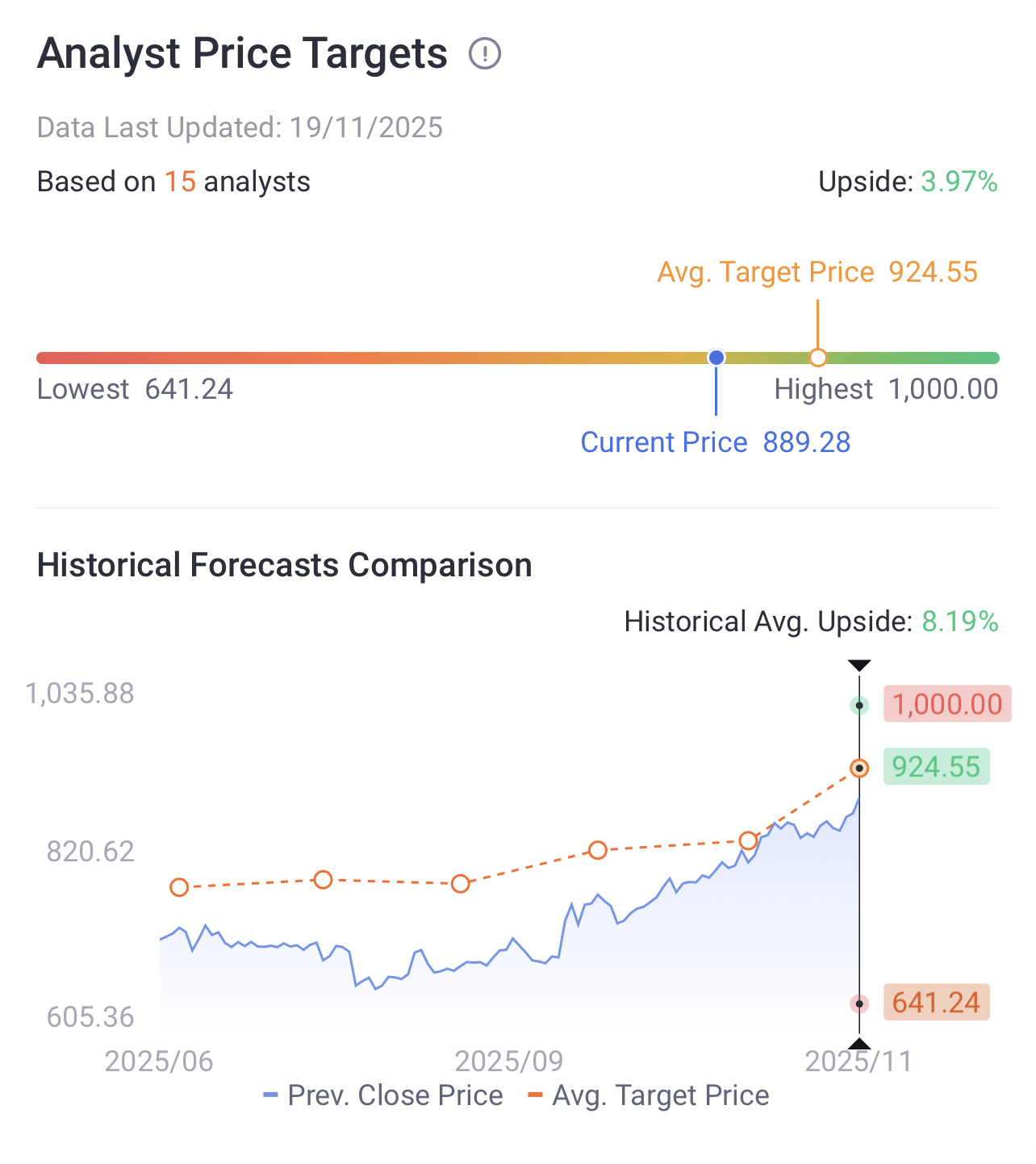Viewport: 1036px width, 1164px height.
Task: Select the third orange target point on chart
Action: click(460, 883)
